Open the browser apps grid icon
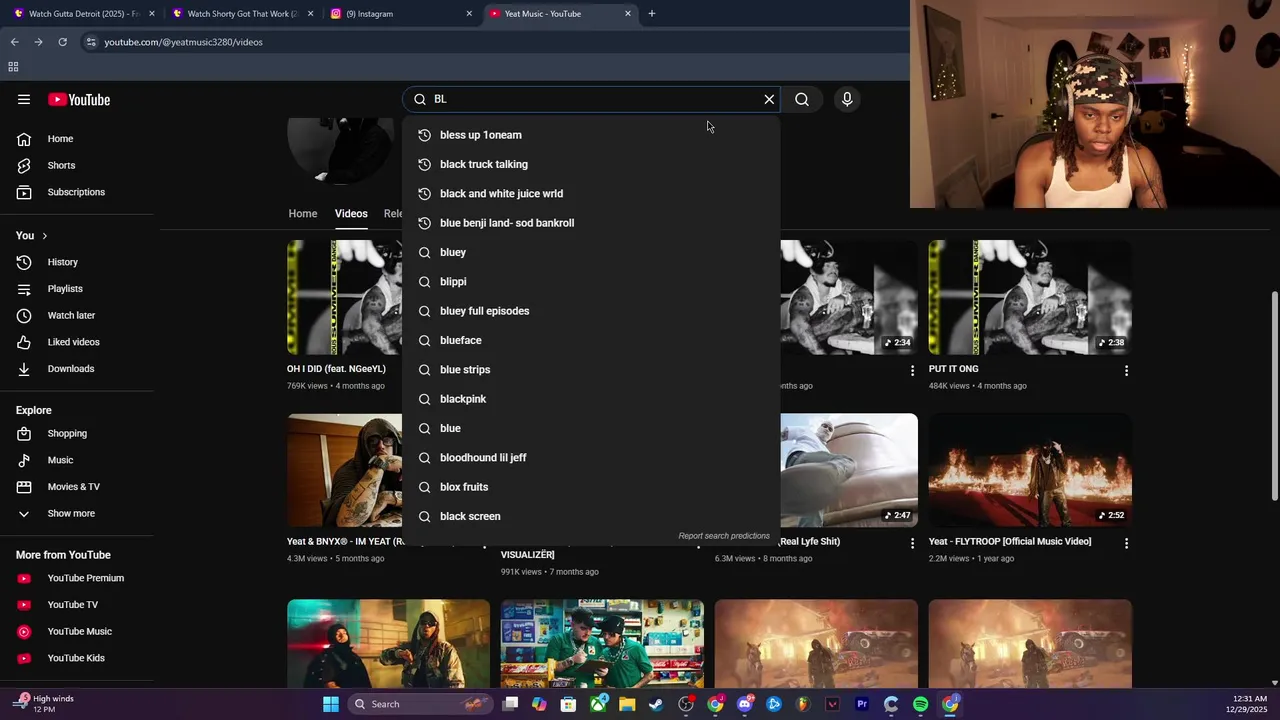 13,67
